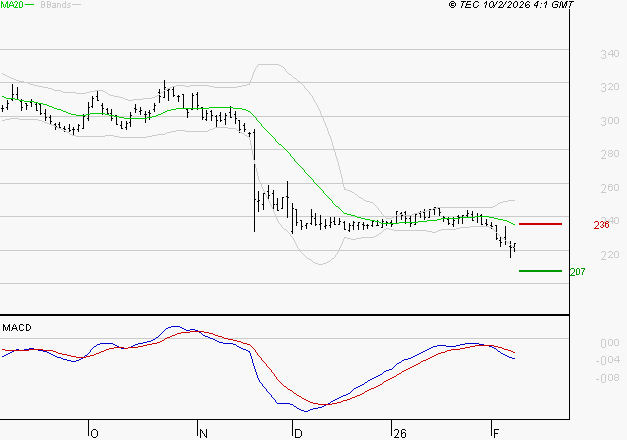This screenshot has height=440, width=627.
Task: Click the BBands legend label
Action: pos(56,5)
